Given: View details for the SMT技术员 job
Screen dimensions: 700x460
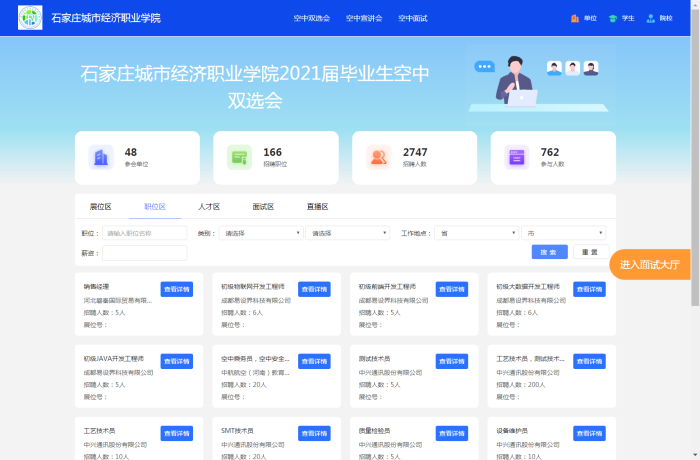Looking at the screenshot, I should 314,433.
